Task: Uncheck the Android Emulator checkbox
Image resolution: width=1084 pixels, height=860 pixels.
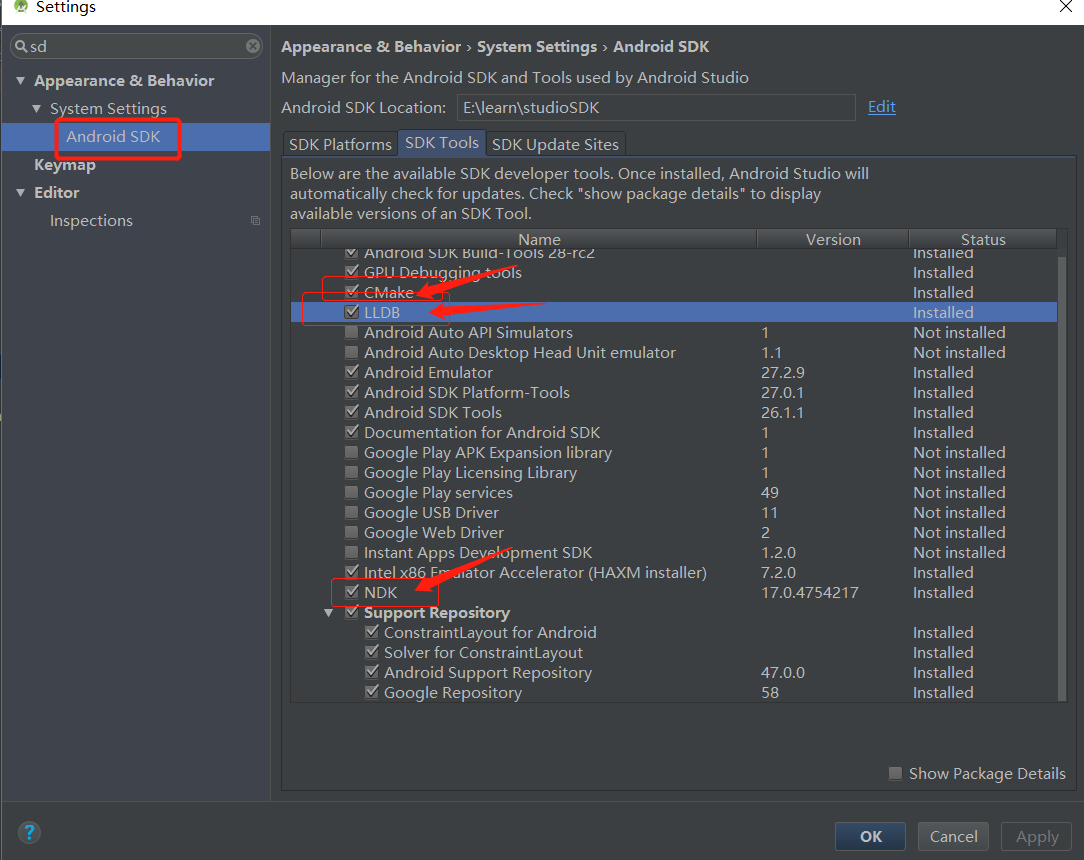Action: pos(352,372)
